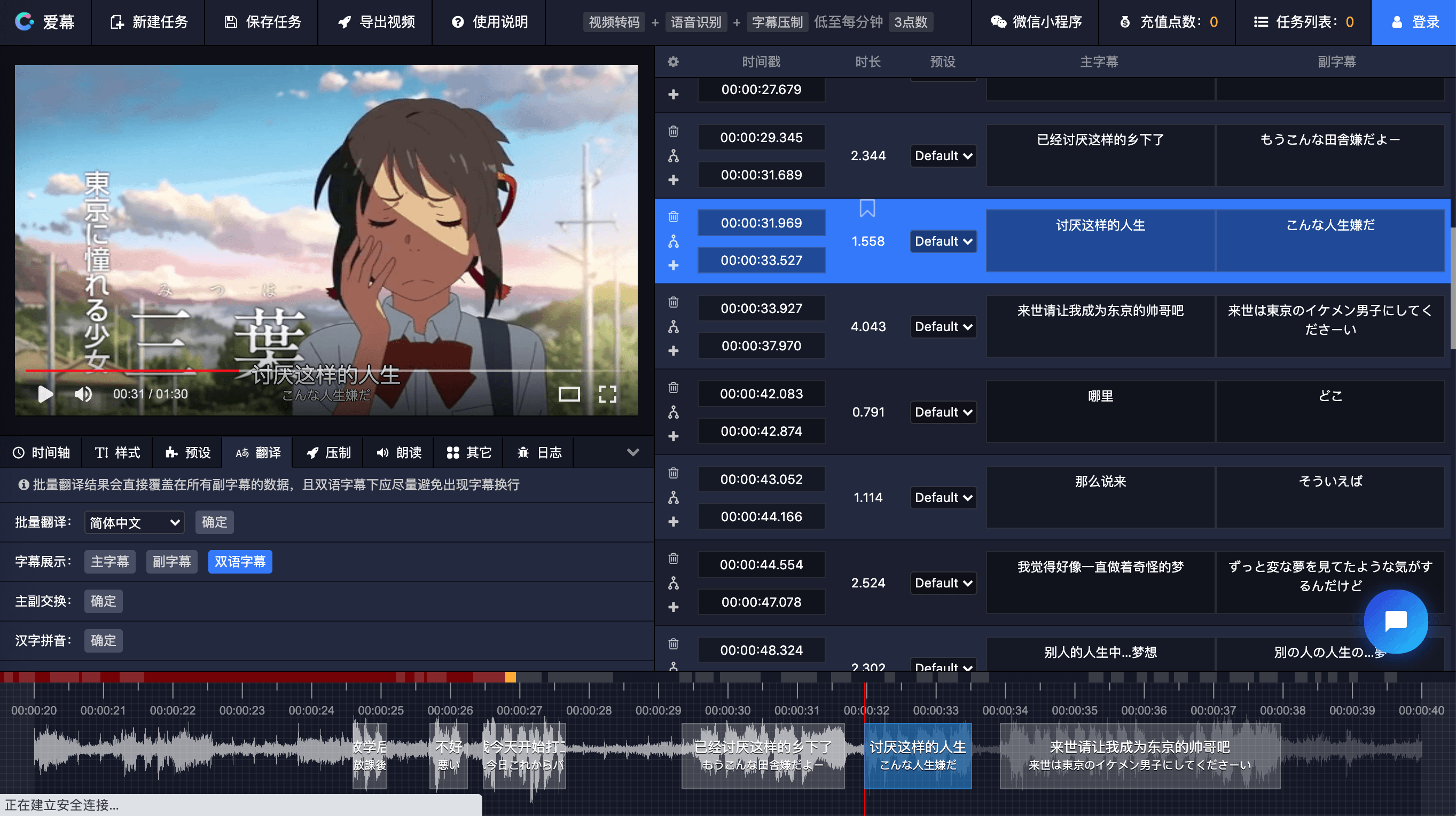
Task: Click bookmark icon on highlighted subtitle row
Action: point(867,208)
